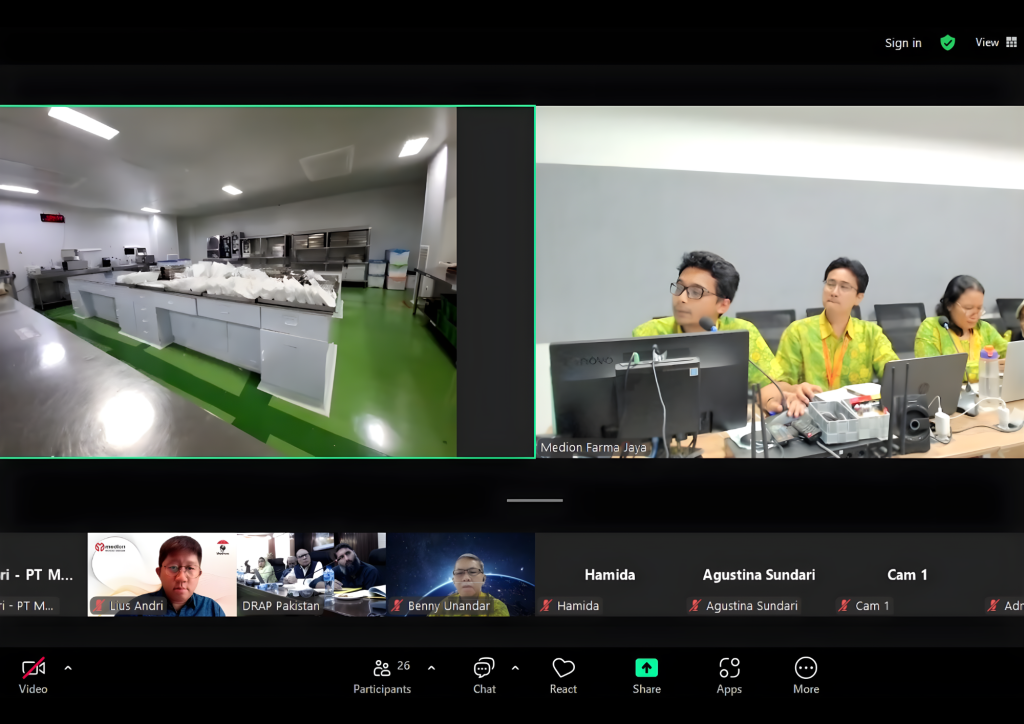Click the green encryption shield icon
This screenshot has height=724, width=1024.
click(947, 43)
